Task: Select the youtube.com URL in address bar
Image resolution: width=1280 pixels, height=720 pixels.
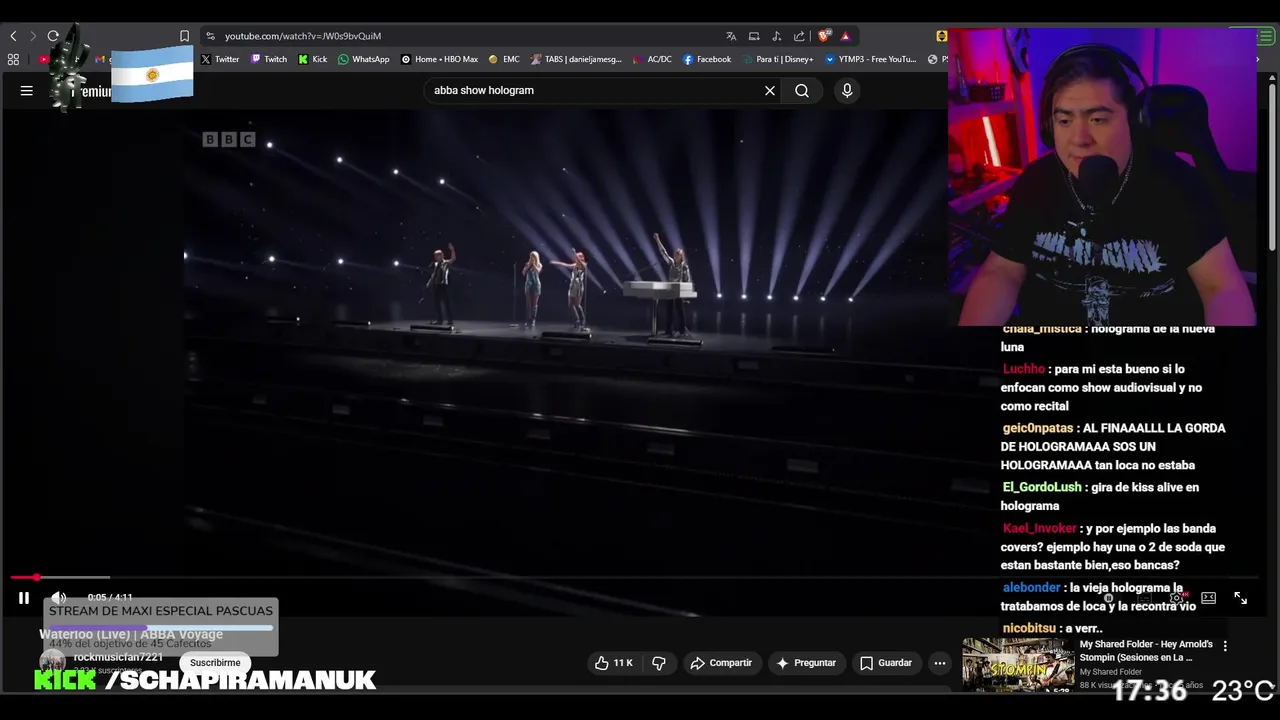Action: click(x=302, y=36)
